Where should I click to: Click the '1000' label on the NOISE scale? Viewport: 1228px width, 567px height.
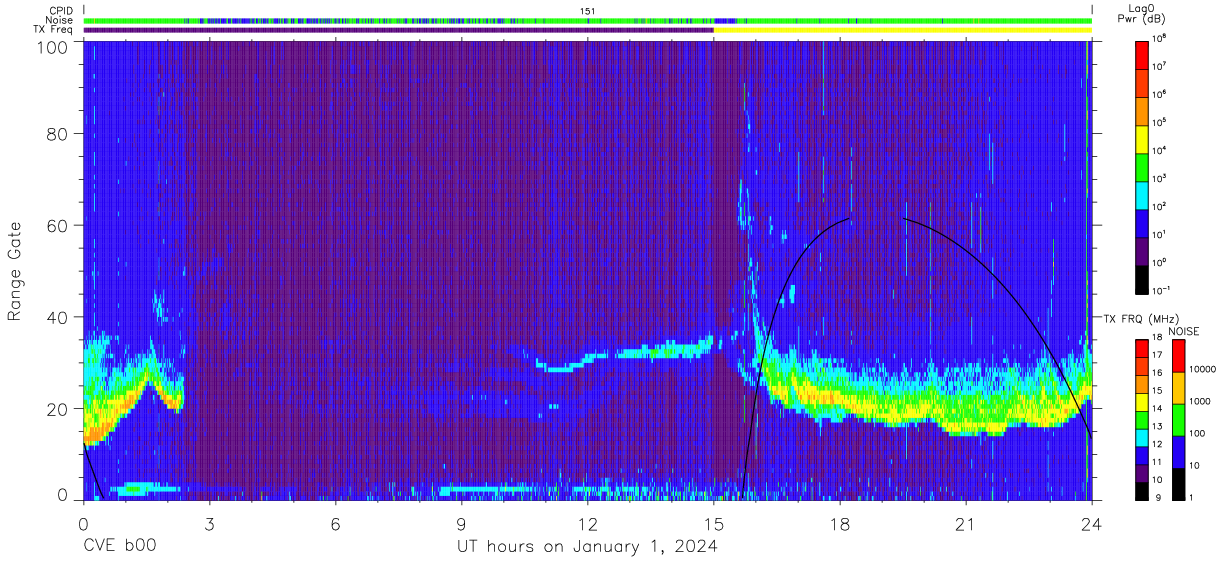click(1202, 403)
